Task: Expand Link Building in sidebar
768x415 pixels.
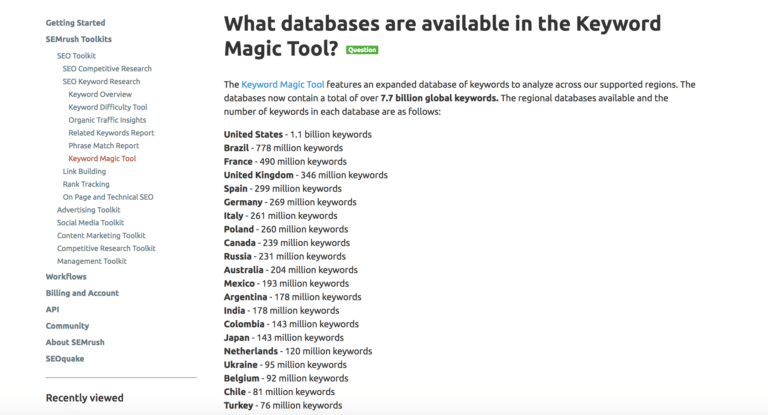Action: pos(84,171)
